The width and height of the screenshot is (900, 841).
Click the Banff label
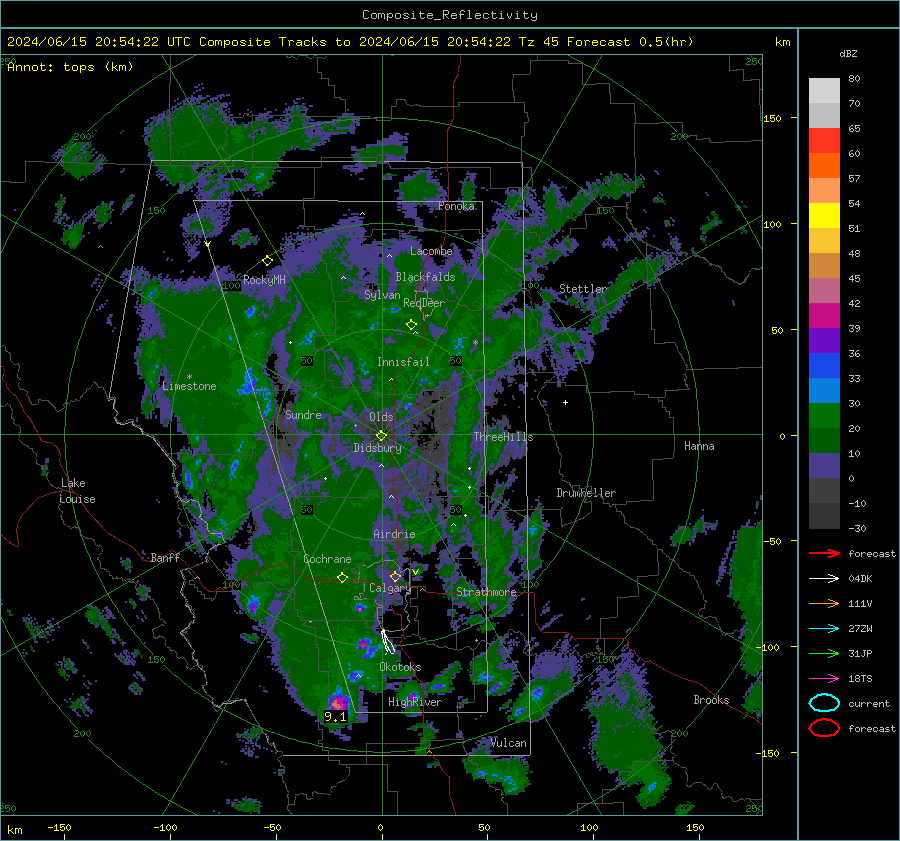click(165, 557)
